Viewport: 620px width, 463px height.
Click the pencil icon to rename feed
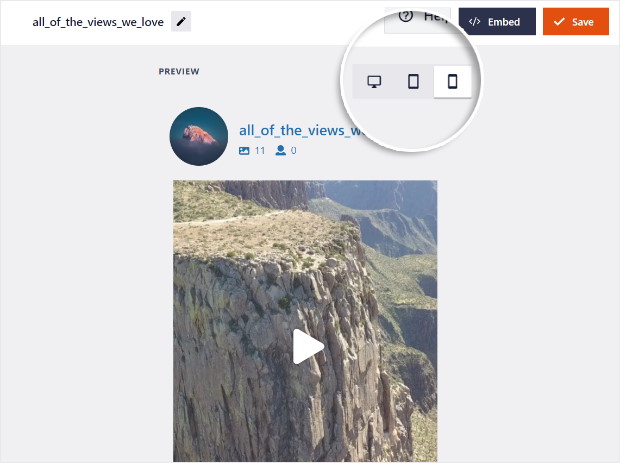tap(181, 22)
